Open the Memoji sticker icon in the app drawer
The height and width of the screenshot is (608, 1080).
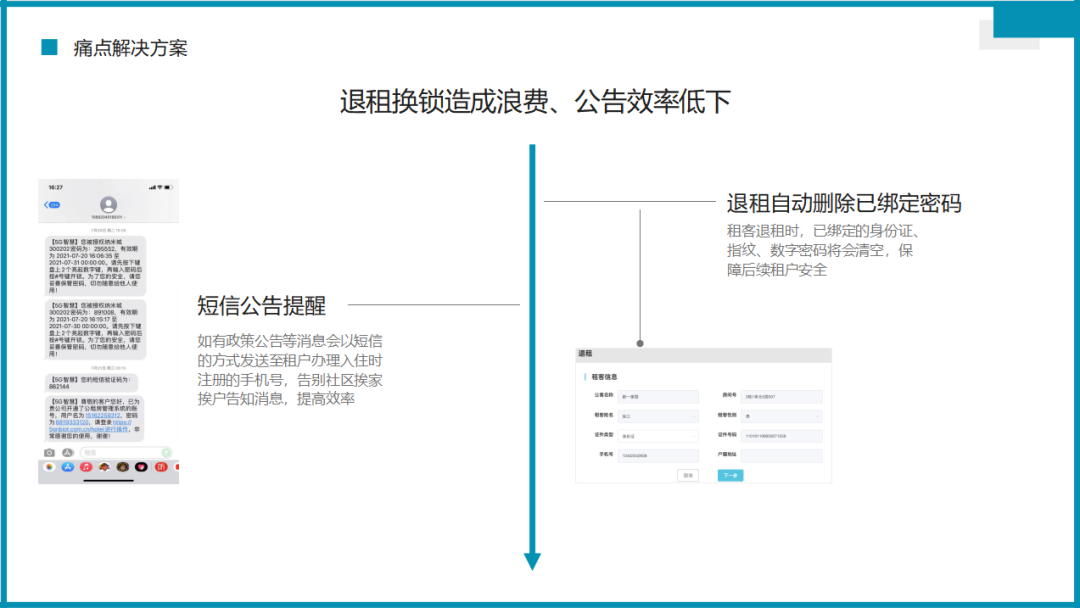(104, 467)
